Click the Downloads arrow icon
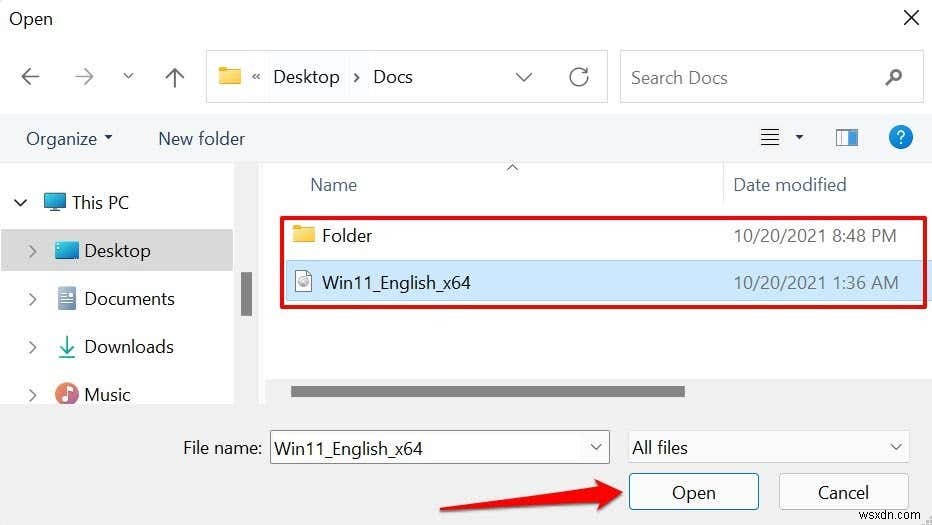Viewport: 932px width, 525px height. (x=67, y=347)
